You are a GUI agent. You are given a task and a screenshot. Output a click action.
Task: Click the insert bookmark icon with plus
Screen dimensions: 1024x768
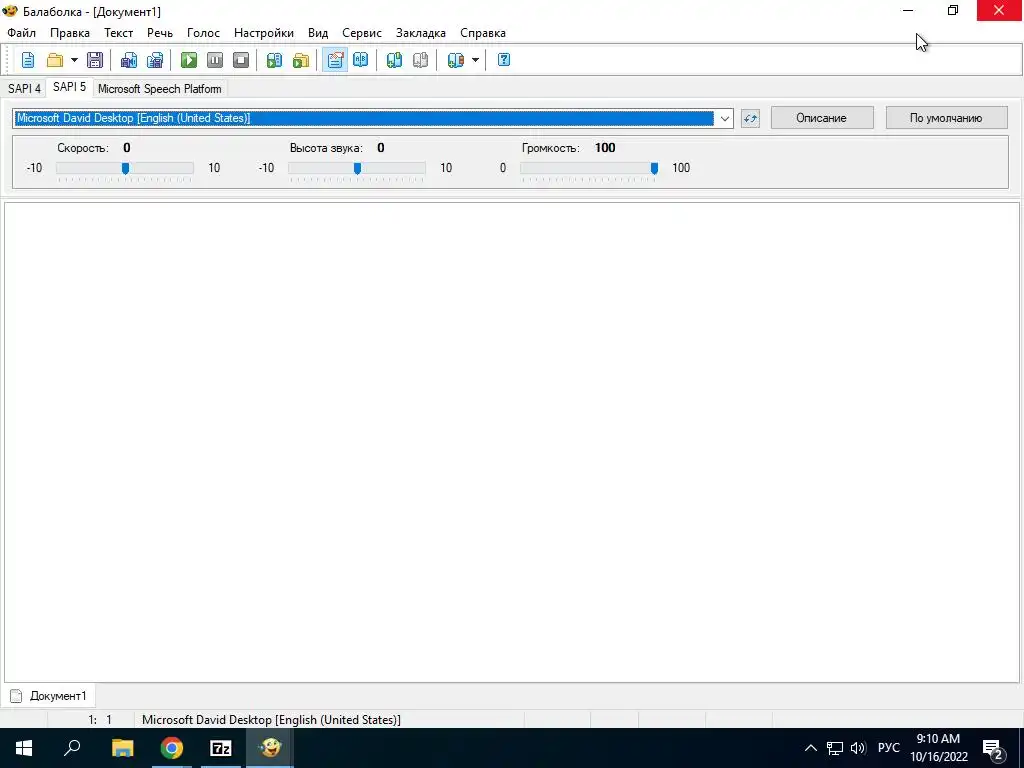tap(394, 60)
